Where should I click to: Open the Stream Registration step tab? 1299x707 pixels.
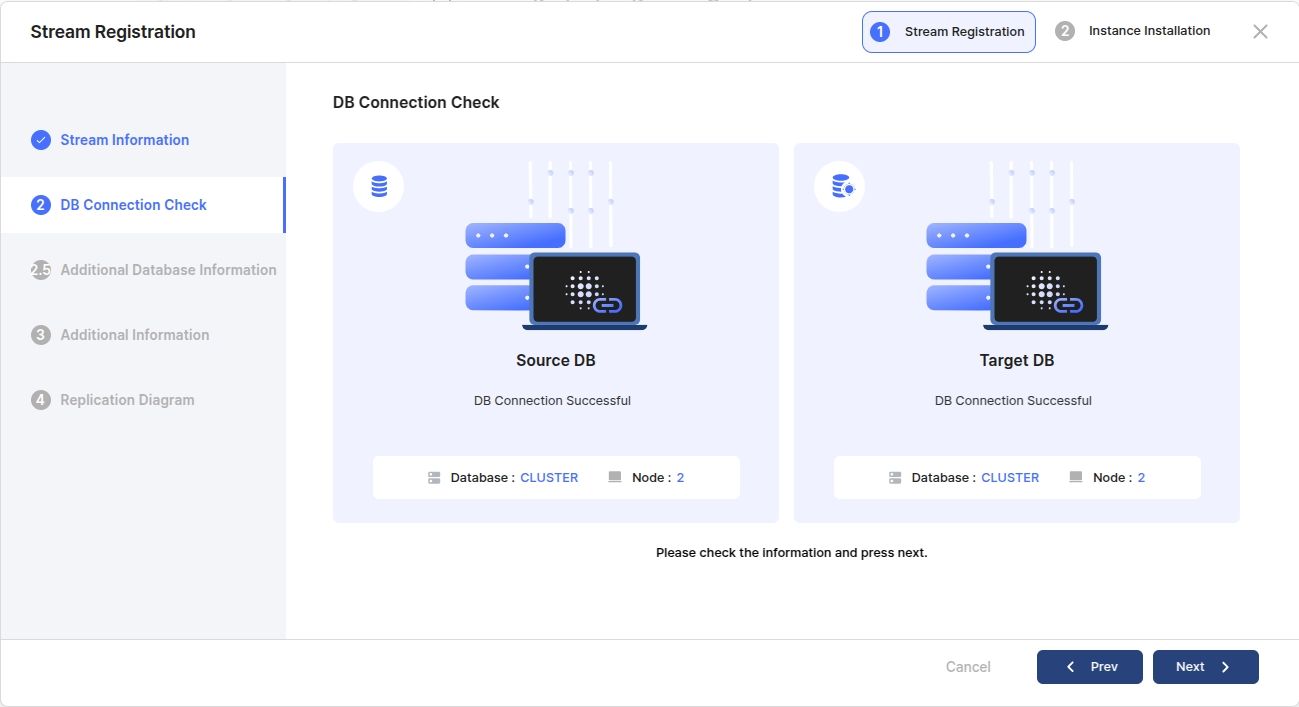(x=948, y=32)
